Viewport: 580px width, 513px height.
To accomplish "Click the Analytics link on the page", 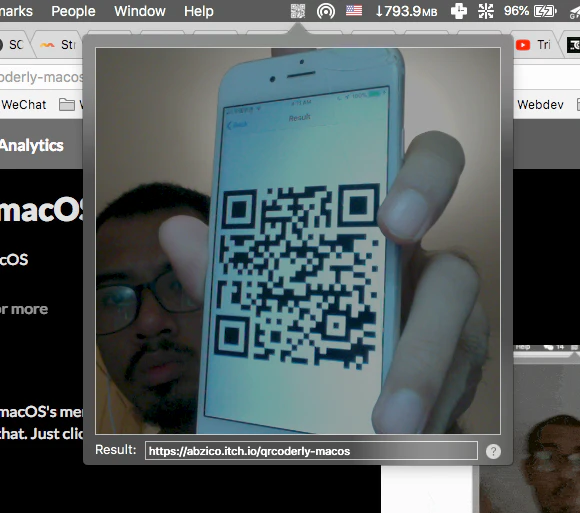I will 32,145.
